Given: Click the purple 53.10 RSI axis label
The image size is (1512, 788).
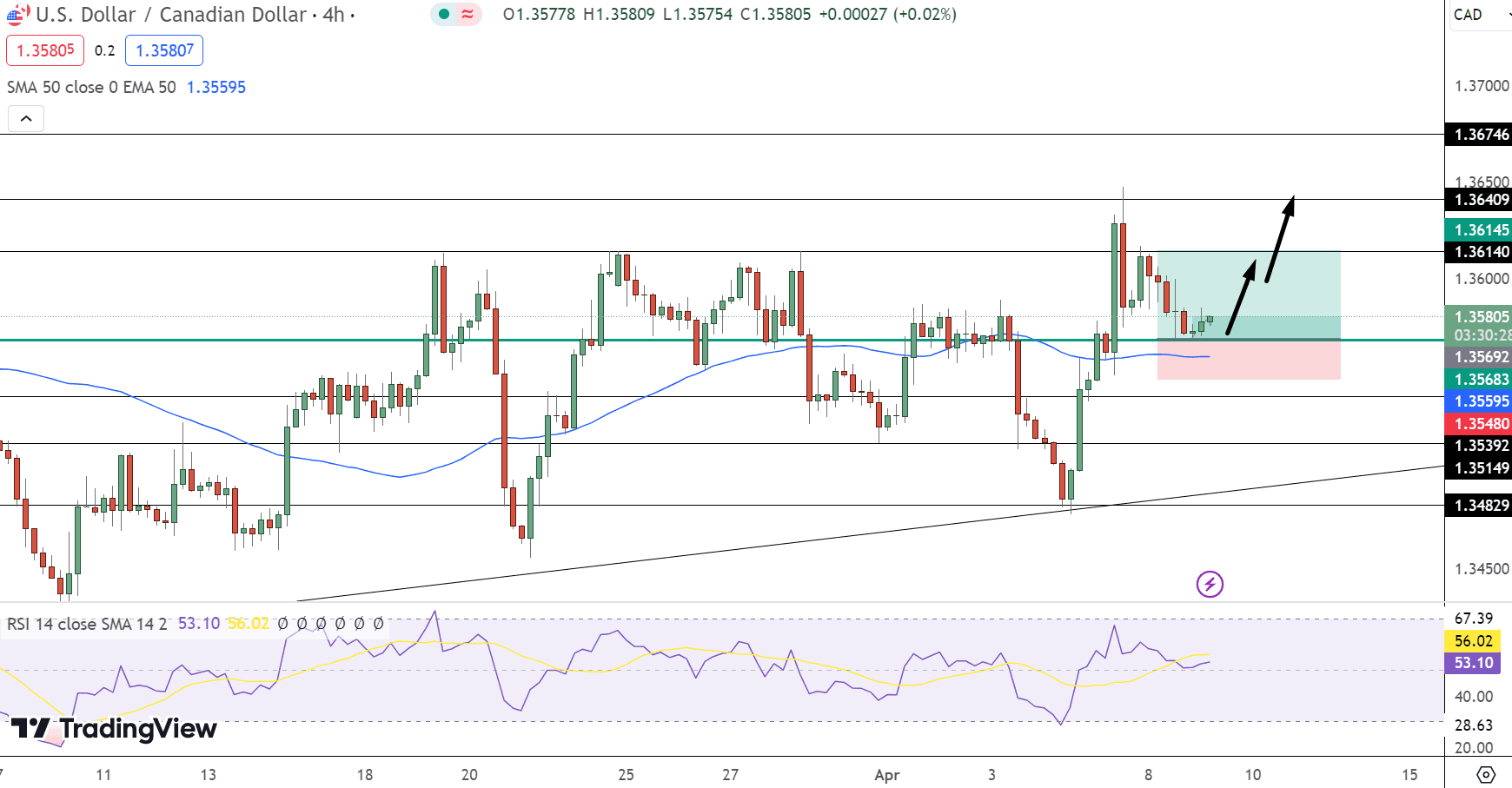Looking at the screenshot, I should click(x=1473, y=663).
